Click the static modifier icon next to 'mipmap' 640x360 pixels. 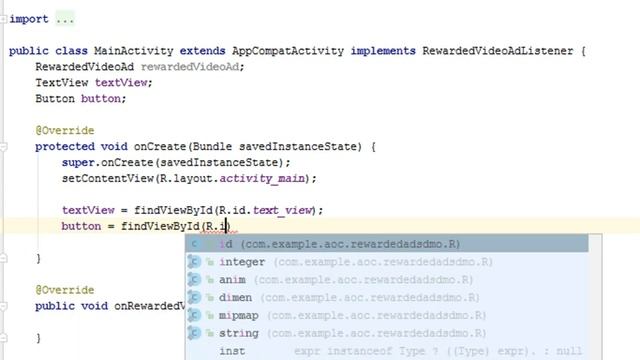[210, 316]
